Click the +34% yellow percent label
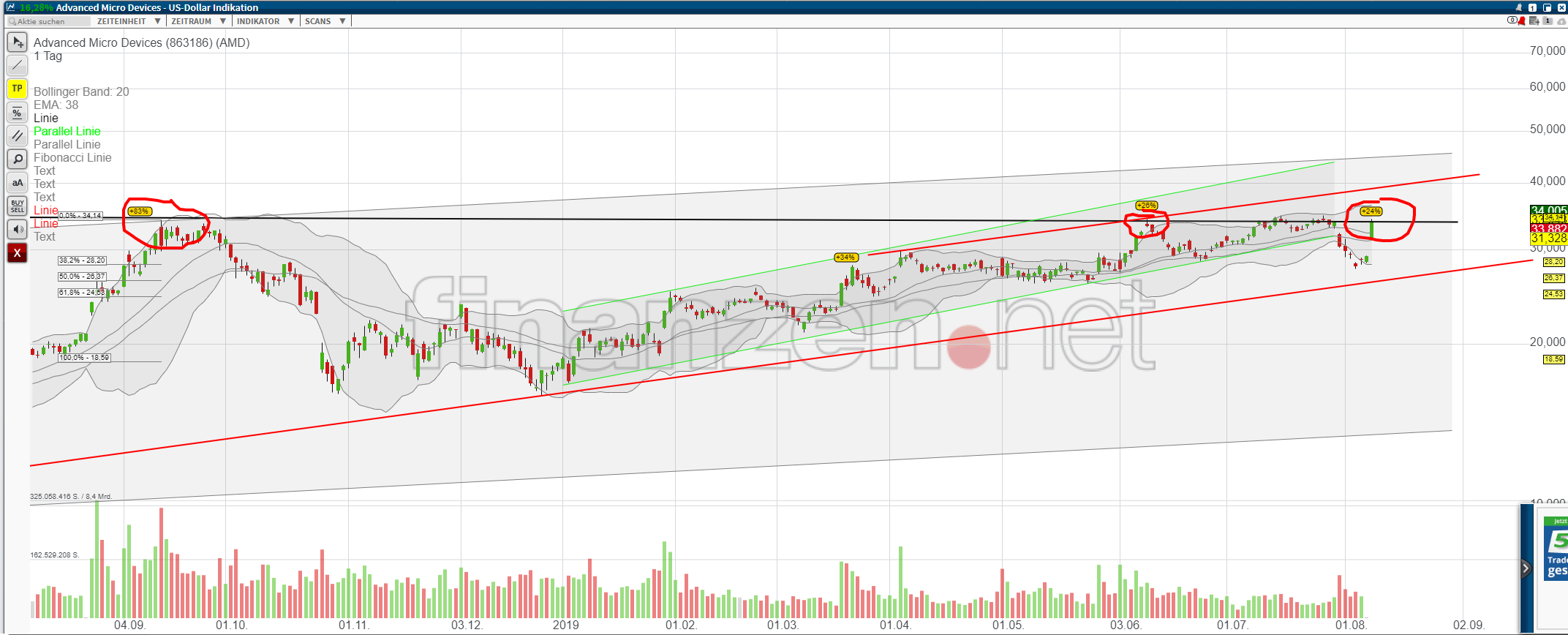The image size is (1568, 635). (845, 258)
